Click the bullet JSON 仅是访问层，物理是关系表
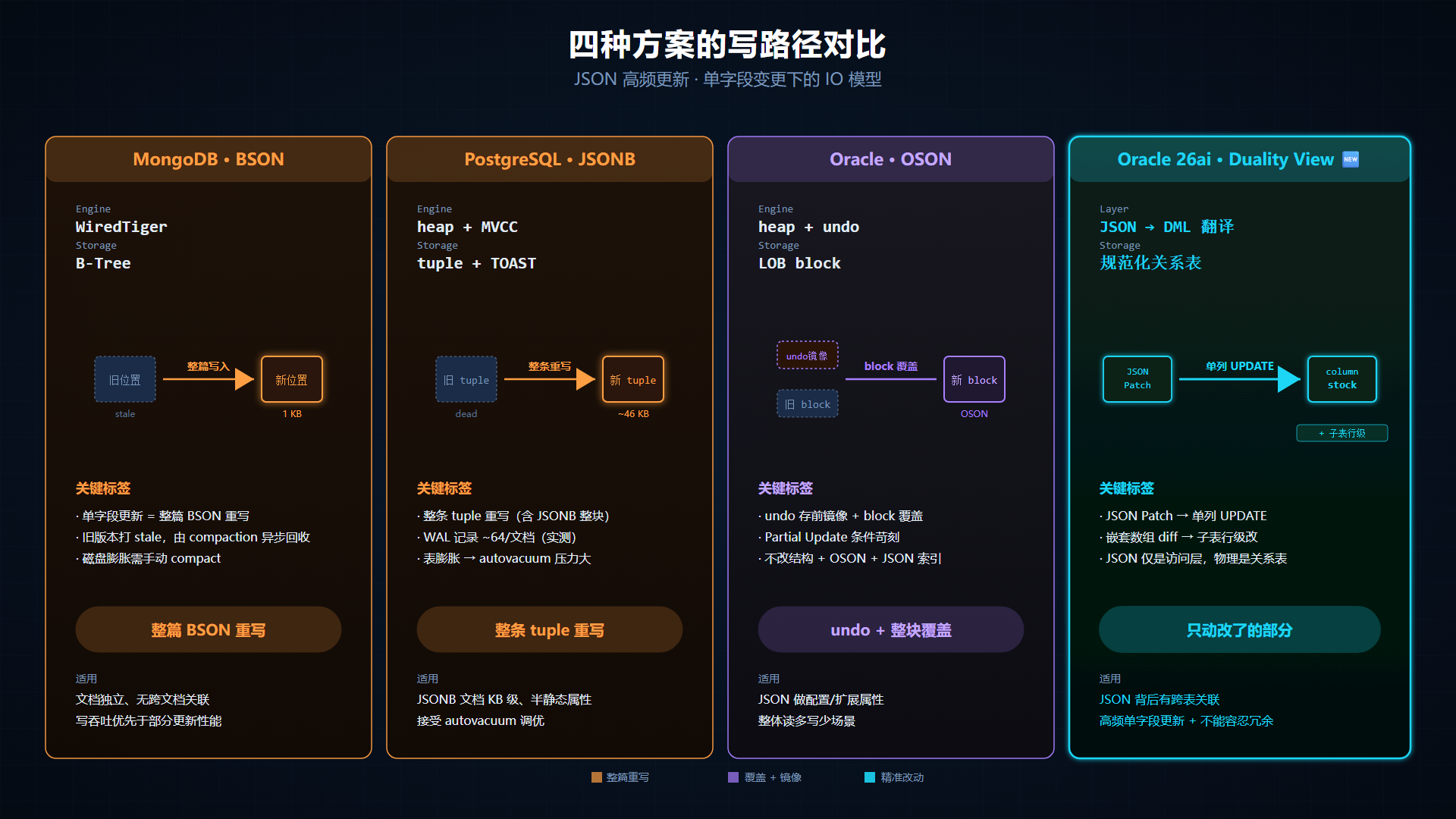Image resolution: width=1456 pixels, height=819 pixels. (1193, 559)
